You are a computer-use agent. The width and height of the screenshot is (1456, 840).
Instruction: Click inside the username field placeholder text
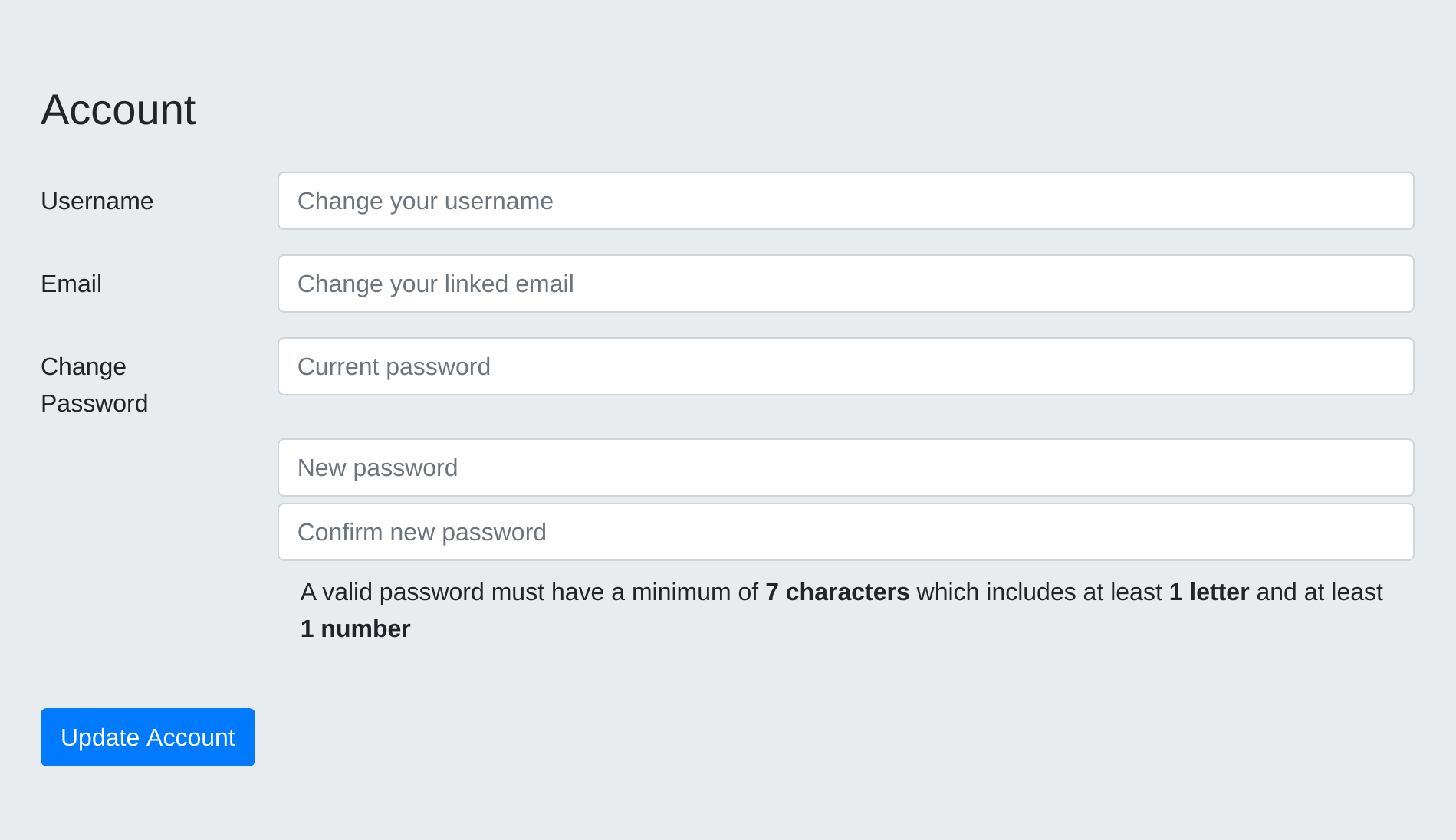pos(425,201)
